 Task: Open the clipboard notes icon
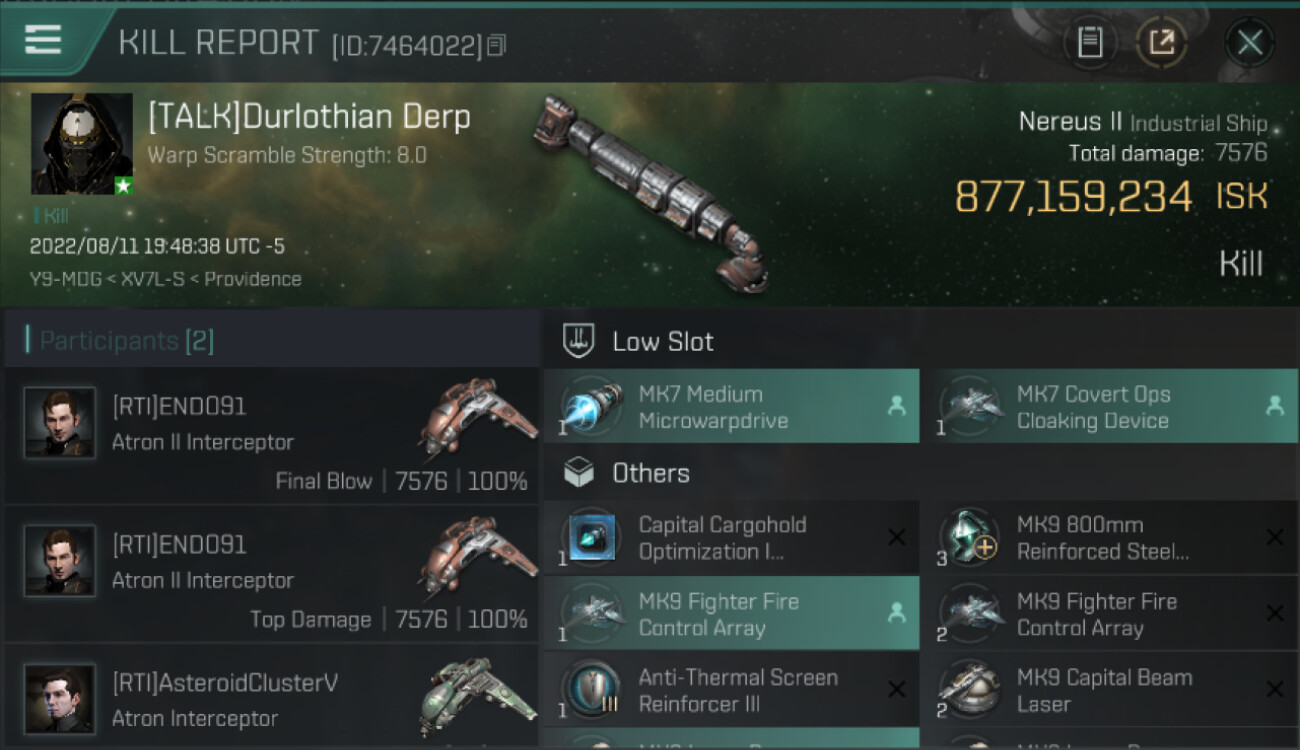click(1089, 42)
